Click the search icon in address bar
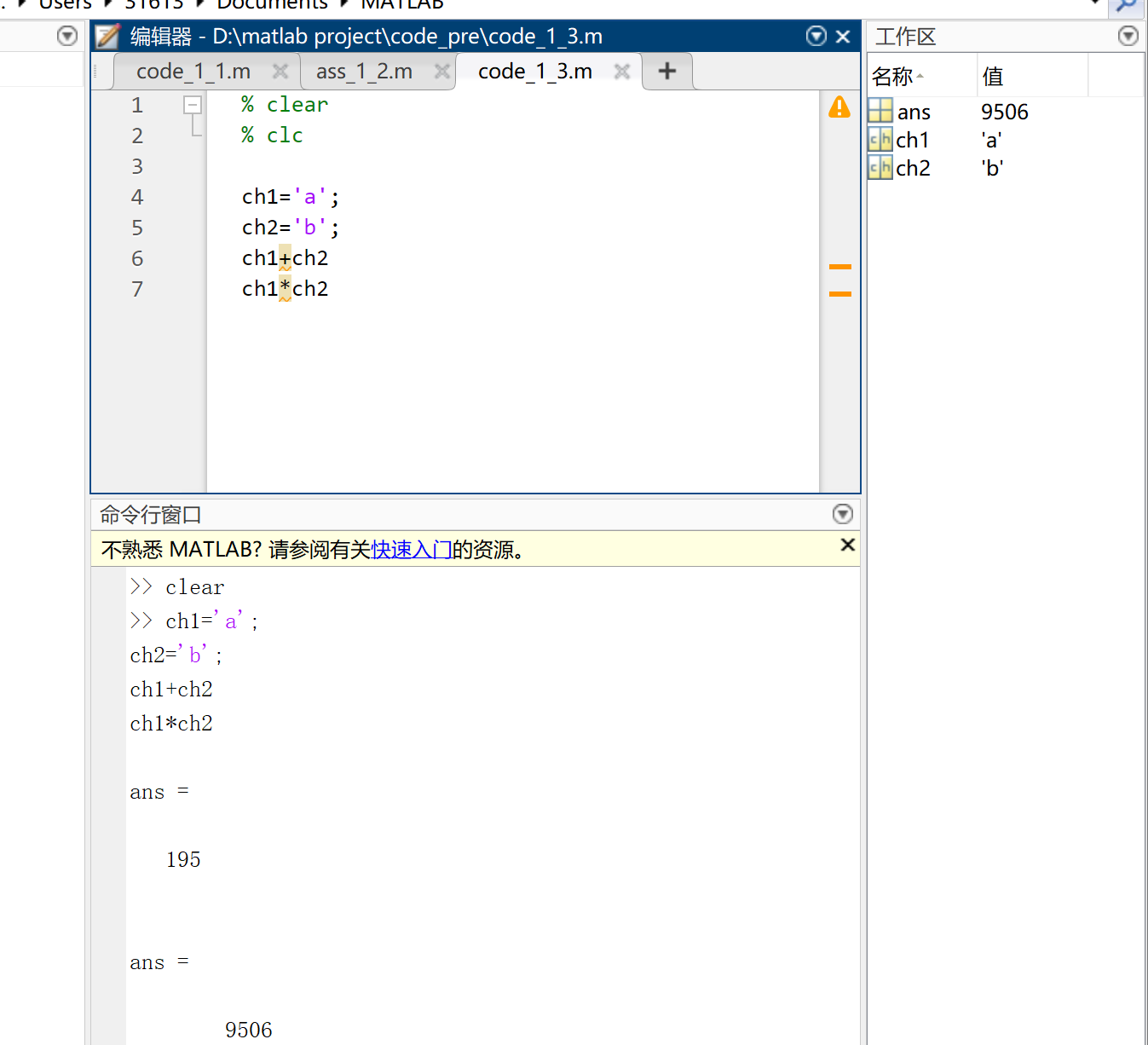The height and width of the screenshot is (1045, 1148). (1126, 5)
